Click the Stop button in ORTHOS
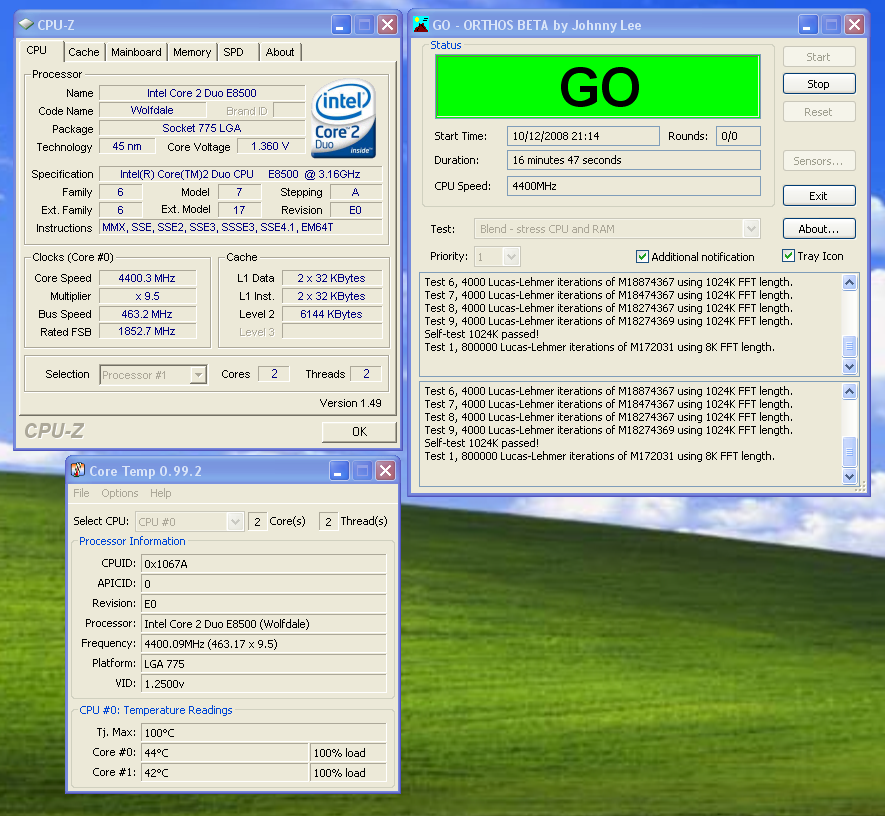The width and height of the screenshot is (885, 816). click(x=819, y=84)
